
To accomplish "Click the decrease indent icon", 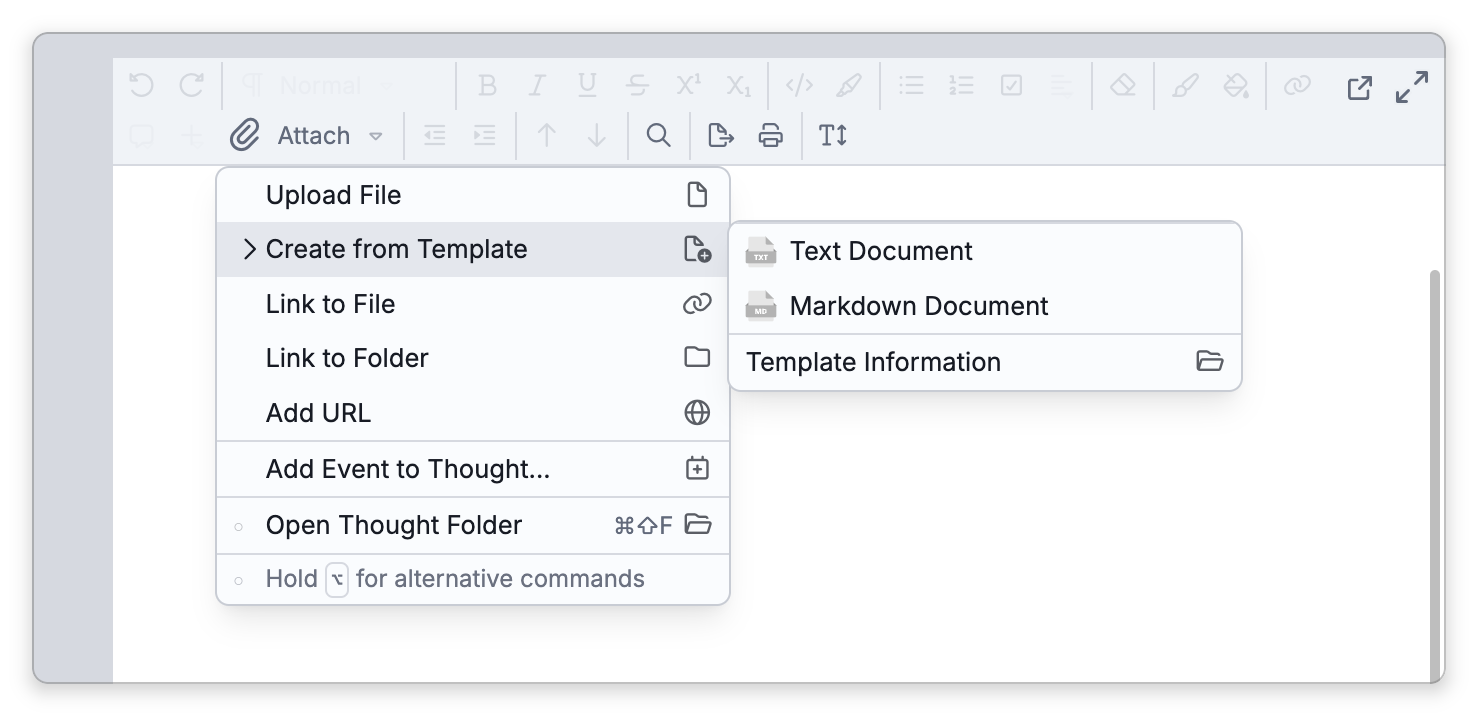I will [x=434, y=135].
